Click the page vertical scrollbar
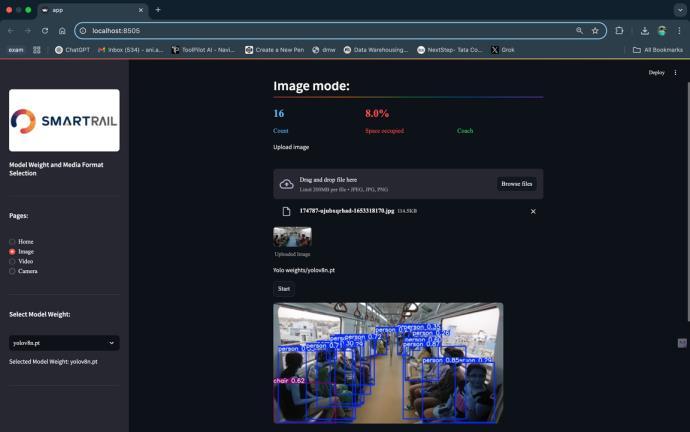 point(687,202)
